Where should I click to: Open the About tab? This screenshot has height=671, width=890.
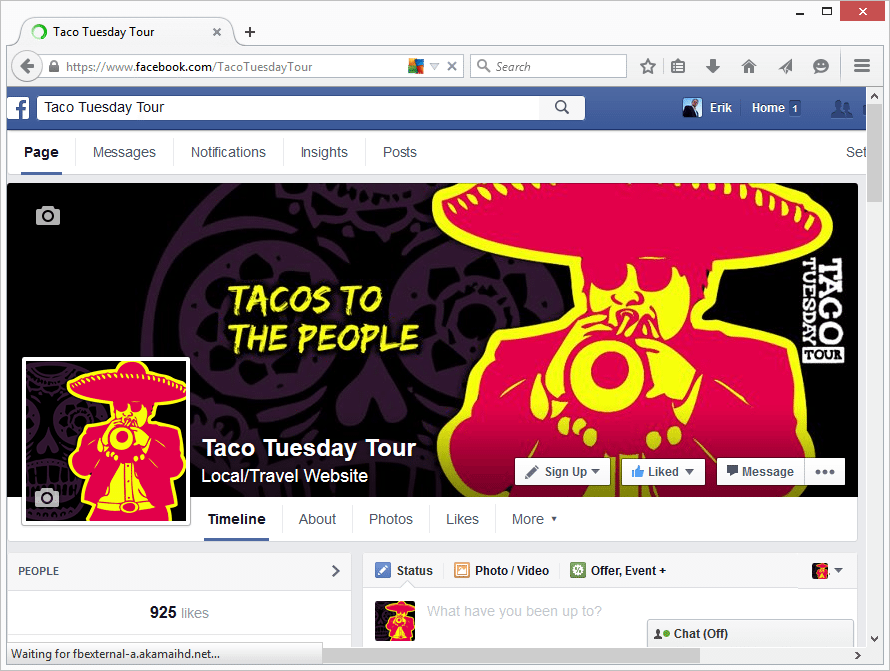pos(317,519)
